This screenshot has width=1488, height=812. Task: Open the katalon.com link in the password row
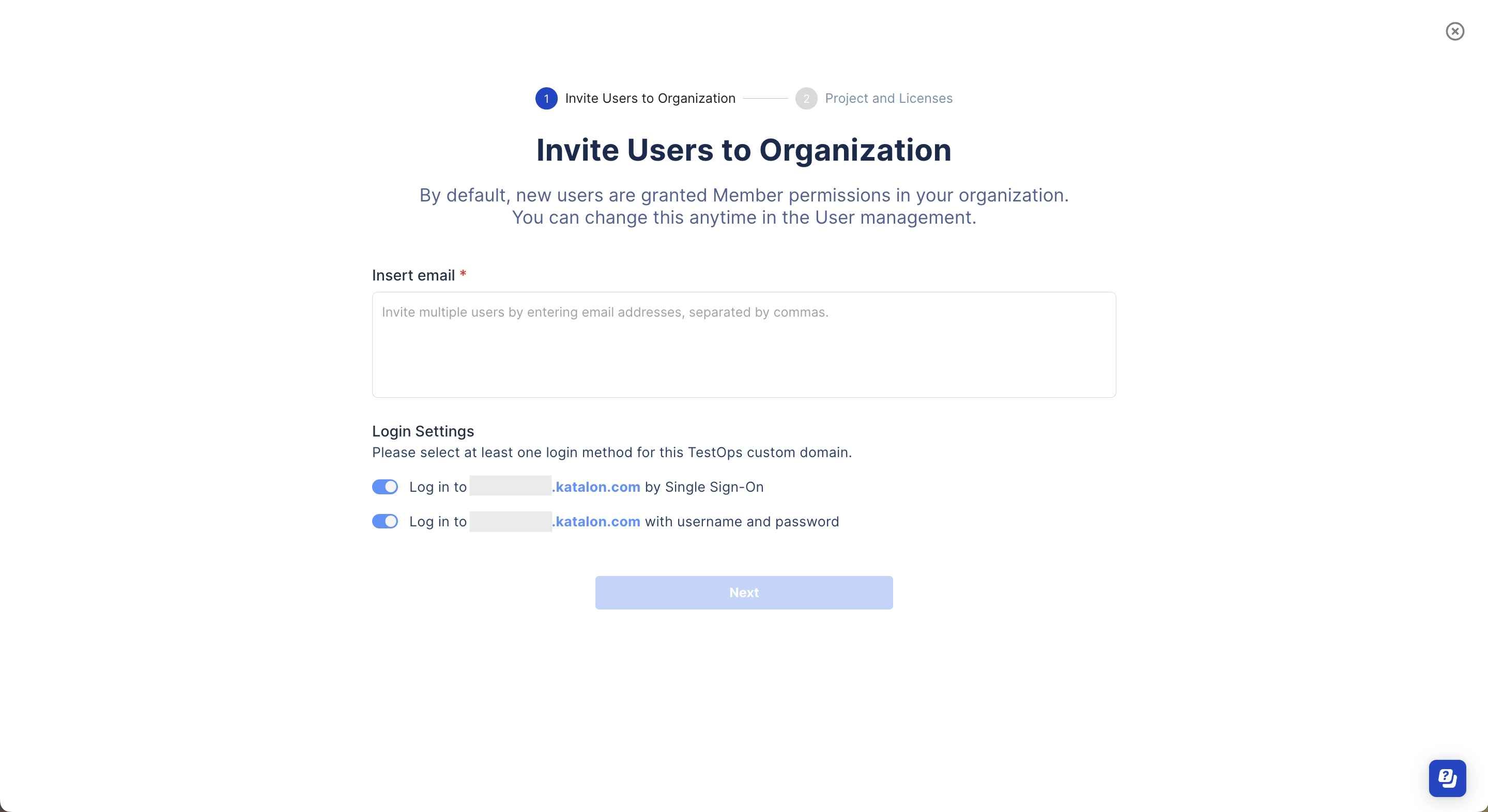597,521
